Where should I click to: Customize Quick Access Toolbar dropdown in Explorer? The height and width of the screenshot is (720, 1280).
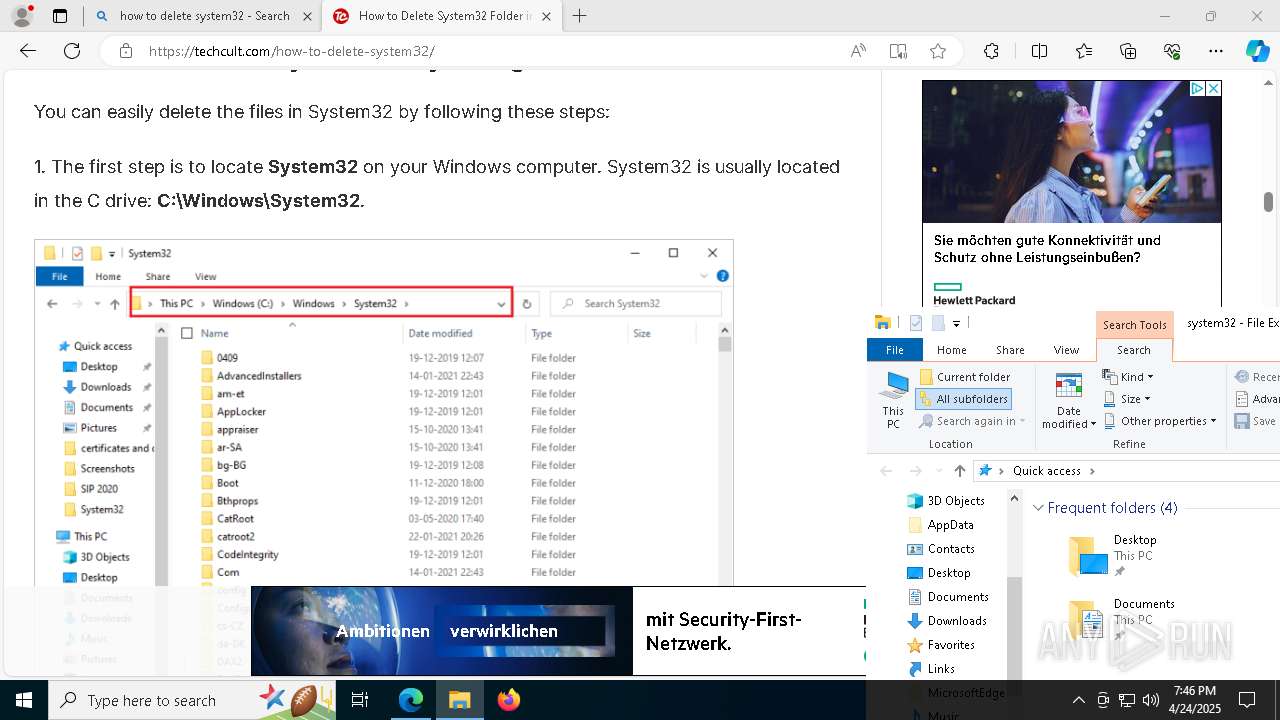click(x=957, y=323)
